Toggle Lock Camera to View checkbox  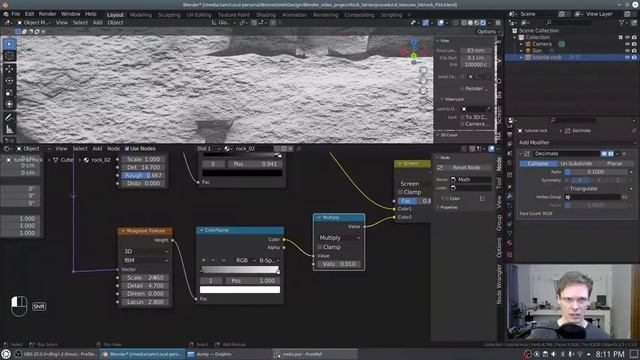[462, 124]
